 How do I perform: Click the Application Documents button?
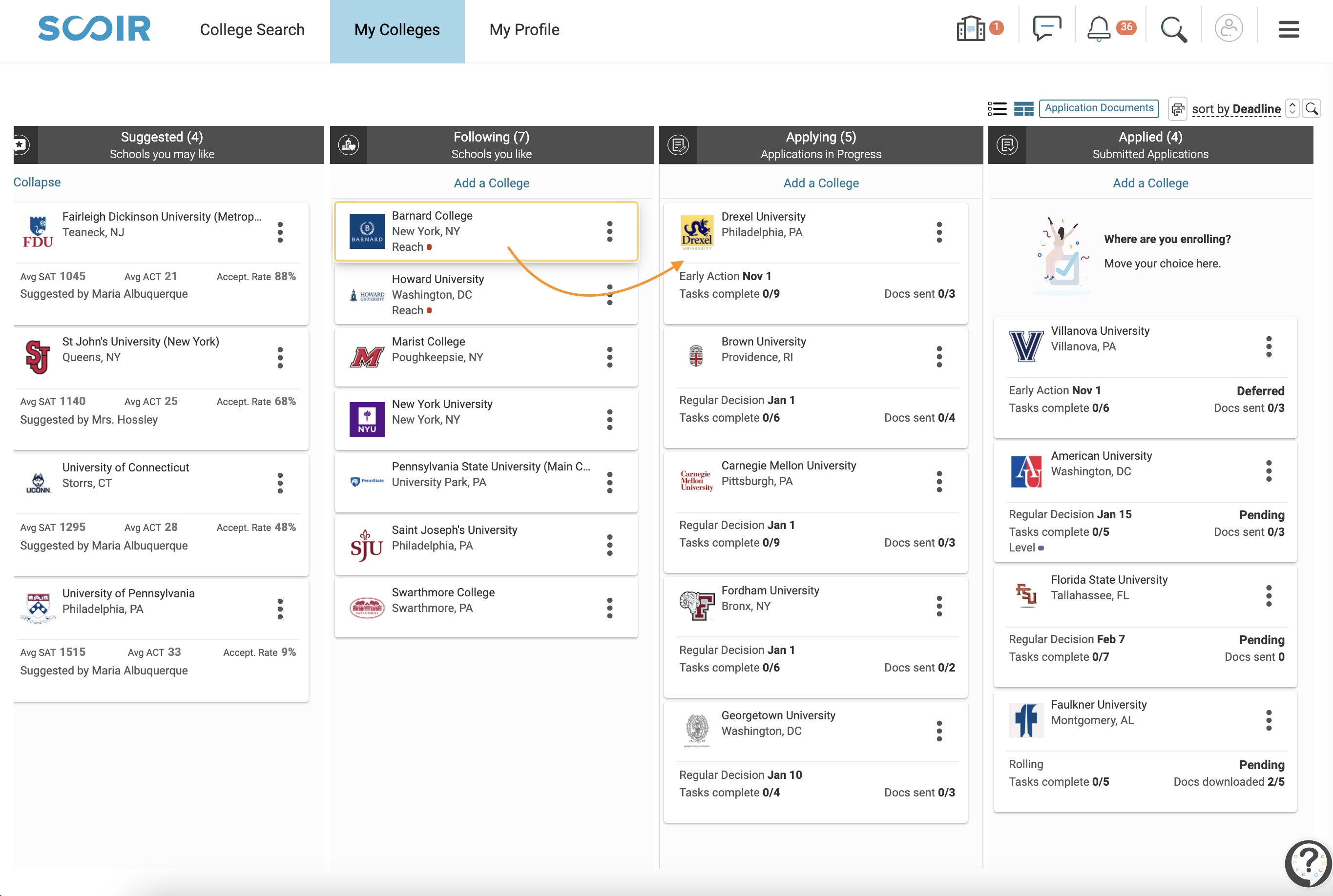(1099, 108)
